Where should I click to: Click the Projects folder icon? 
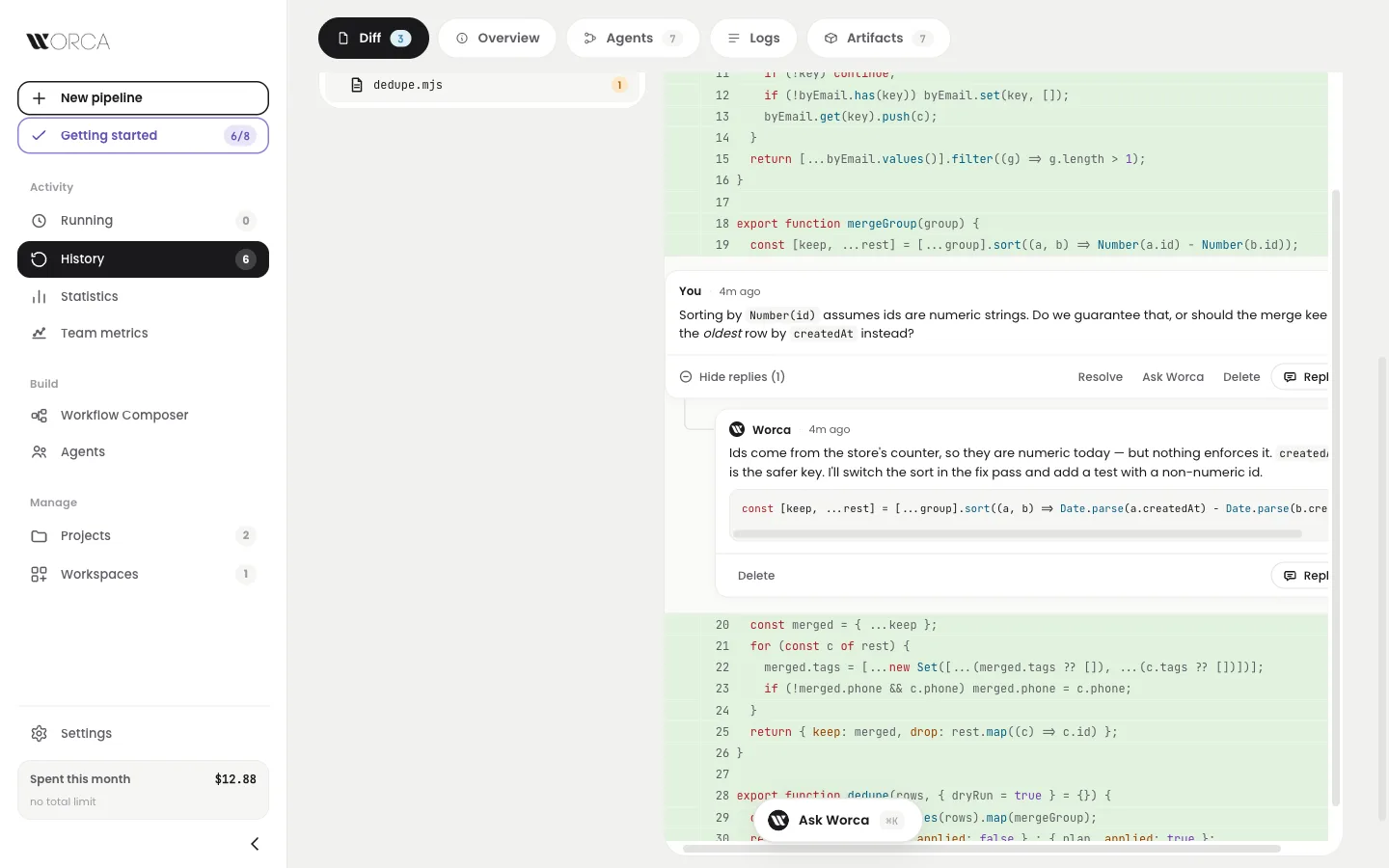(x=39, y=536)
